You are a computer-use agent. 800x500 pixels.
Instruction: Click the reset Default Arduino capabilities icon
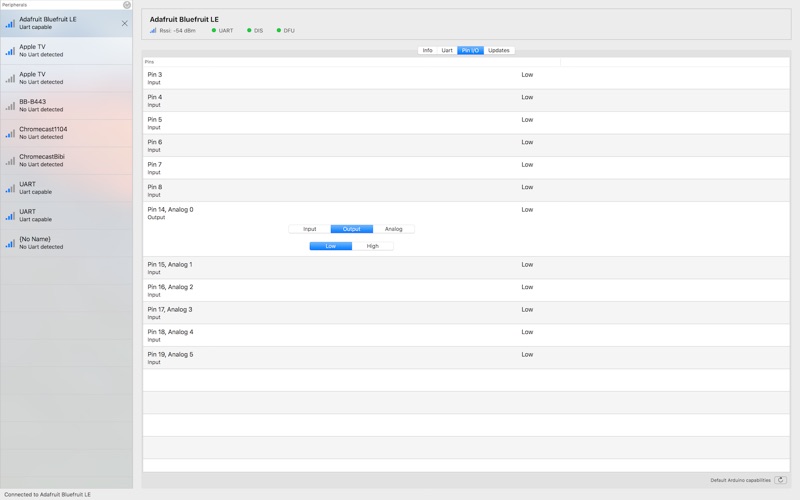[781, 480]
